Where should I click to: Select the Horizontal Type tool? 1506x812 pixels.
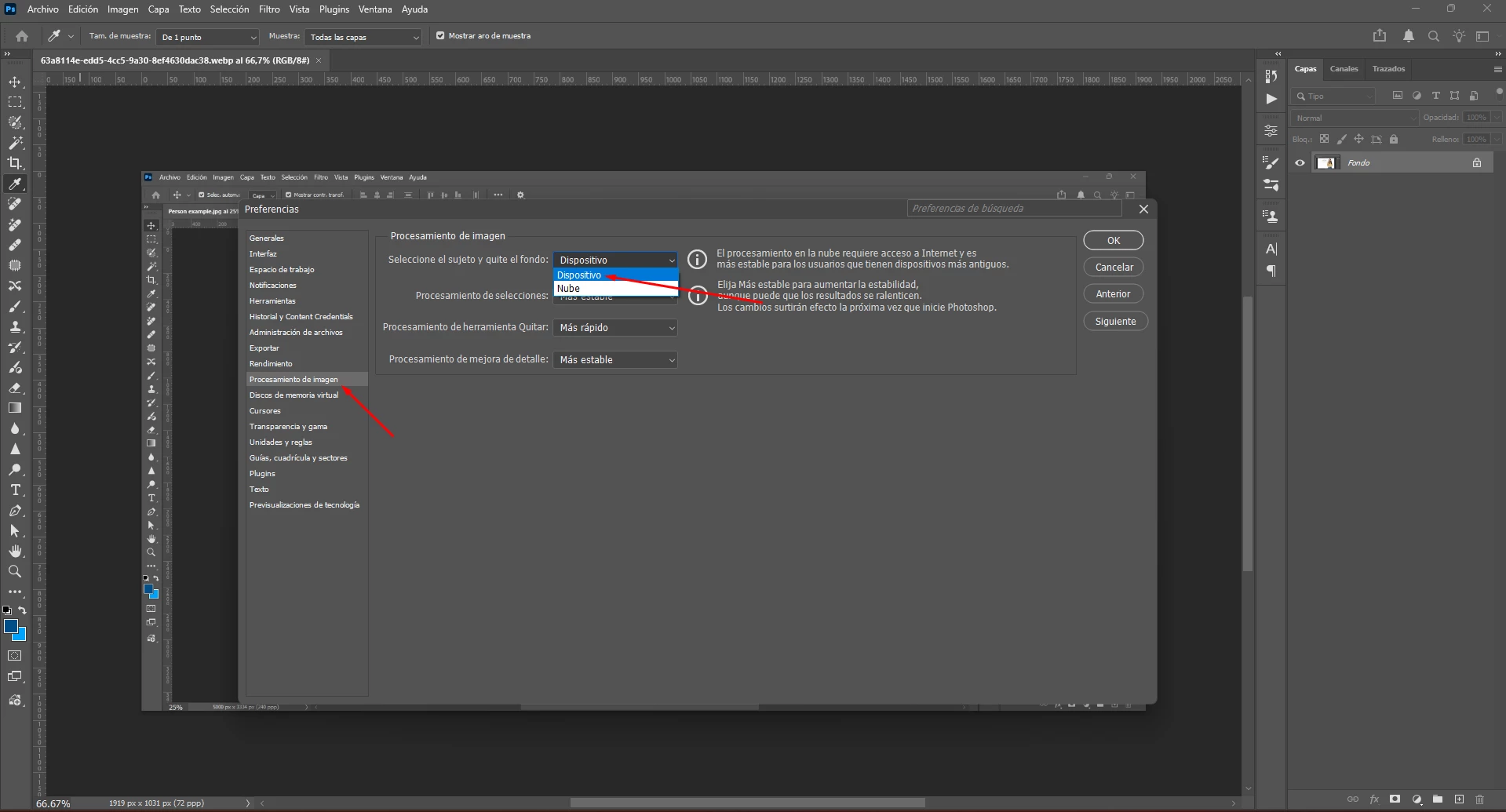click(15, 490)
